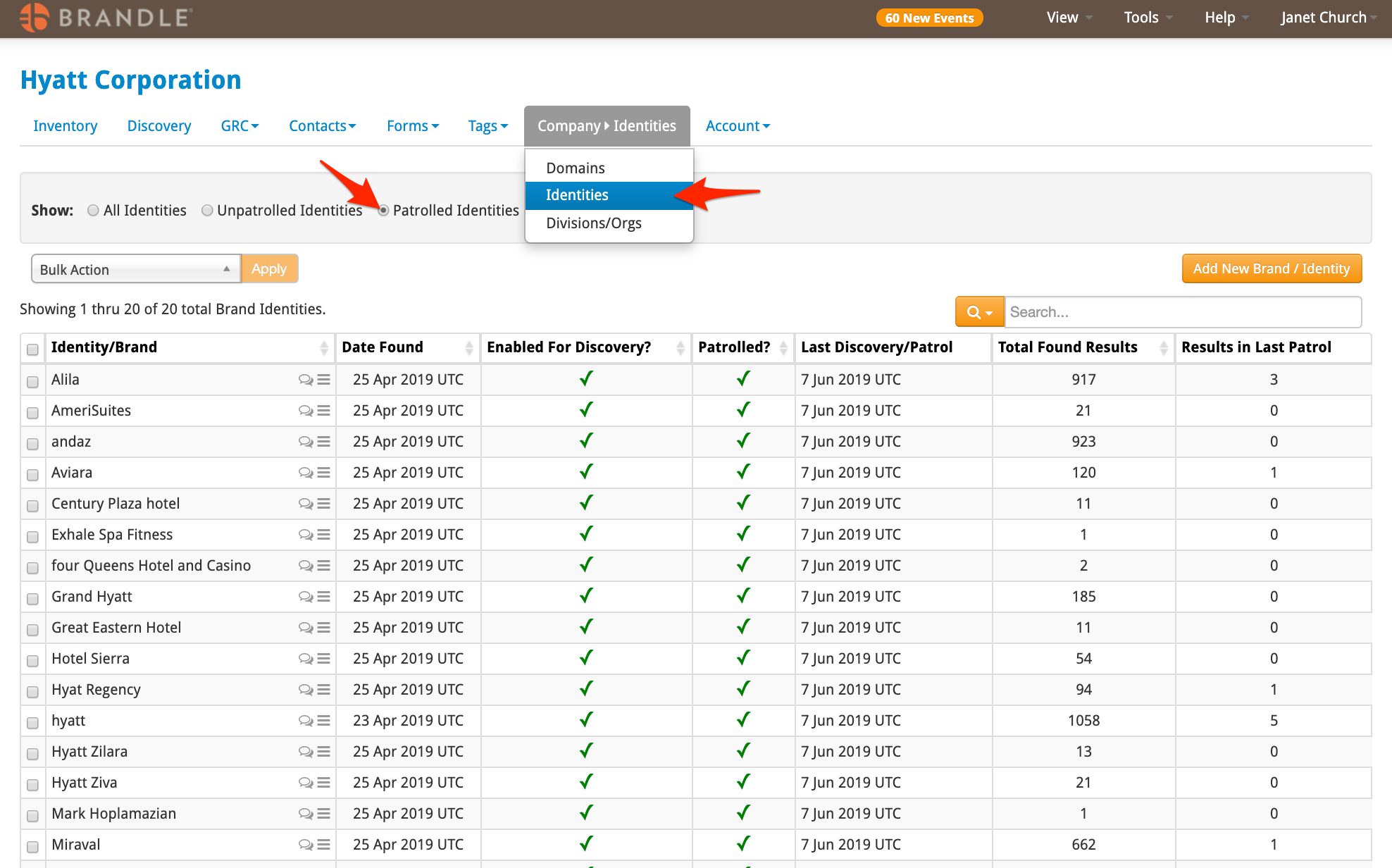Expand the Janet Church user menu
Screen dimensions: 1392x868
1329,18
